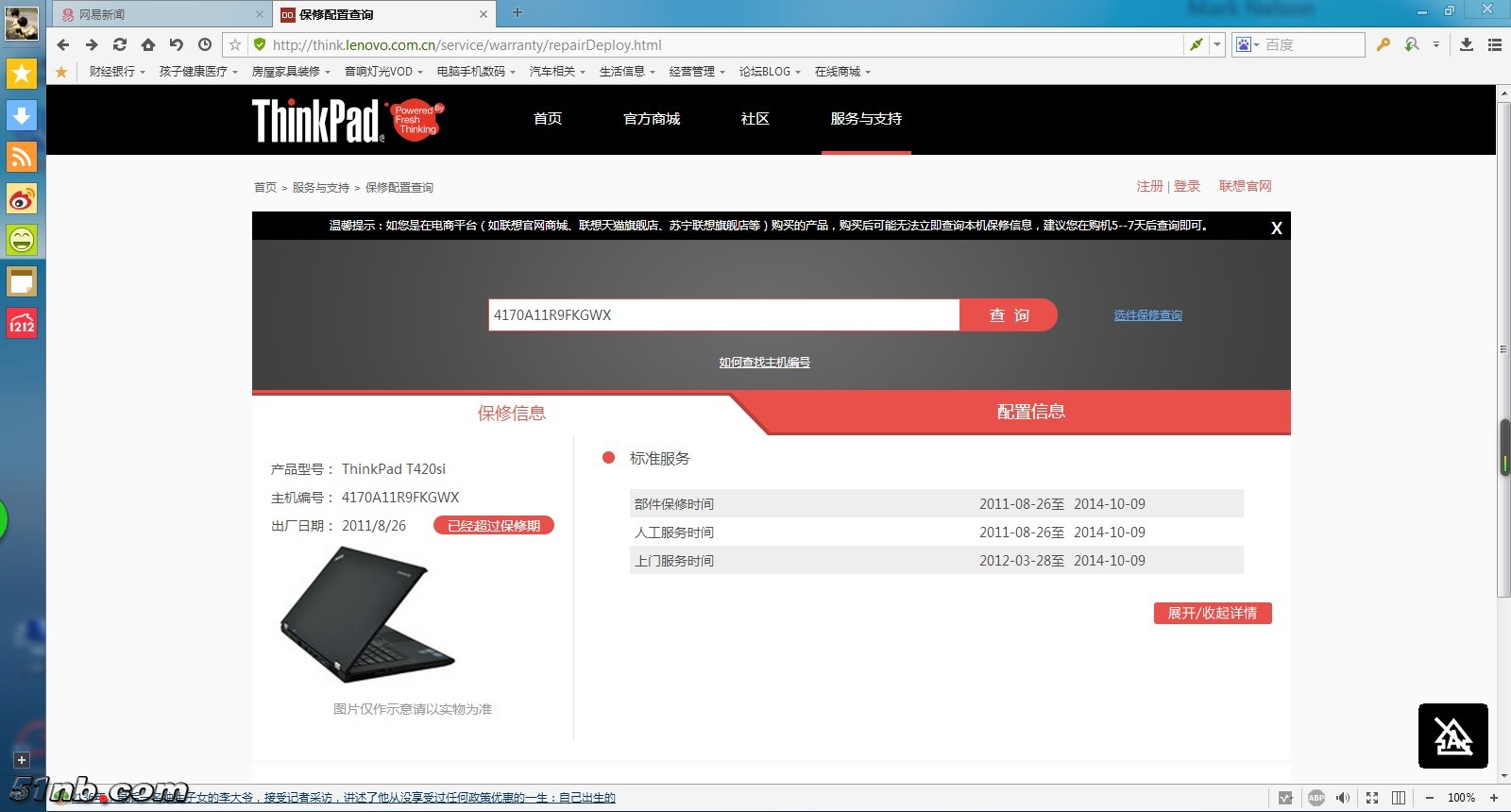This screenshot has width=1511, height=812.
Task: Click the ABP ad blocker status icon
Action: [1316, 798]
